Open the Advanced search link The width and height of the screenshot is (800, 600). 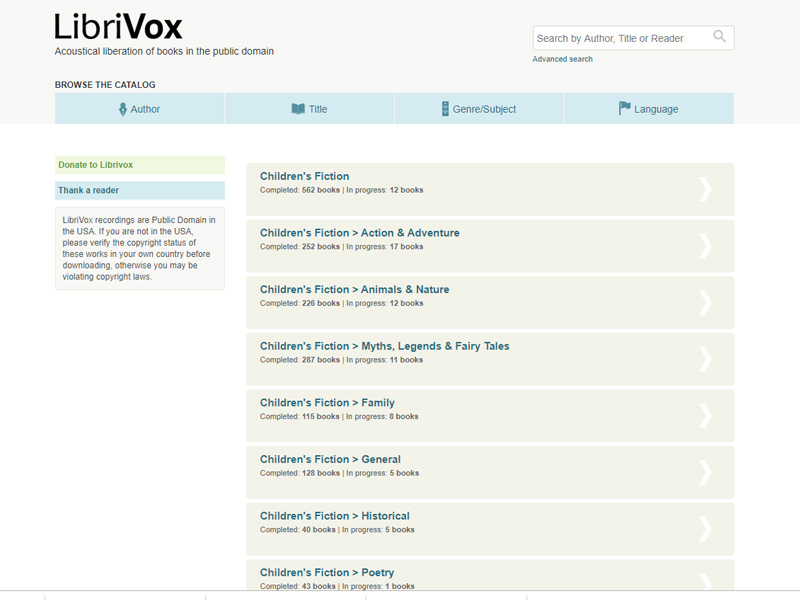pyautogui.click(x=562, y=59)
